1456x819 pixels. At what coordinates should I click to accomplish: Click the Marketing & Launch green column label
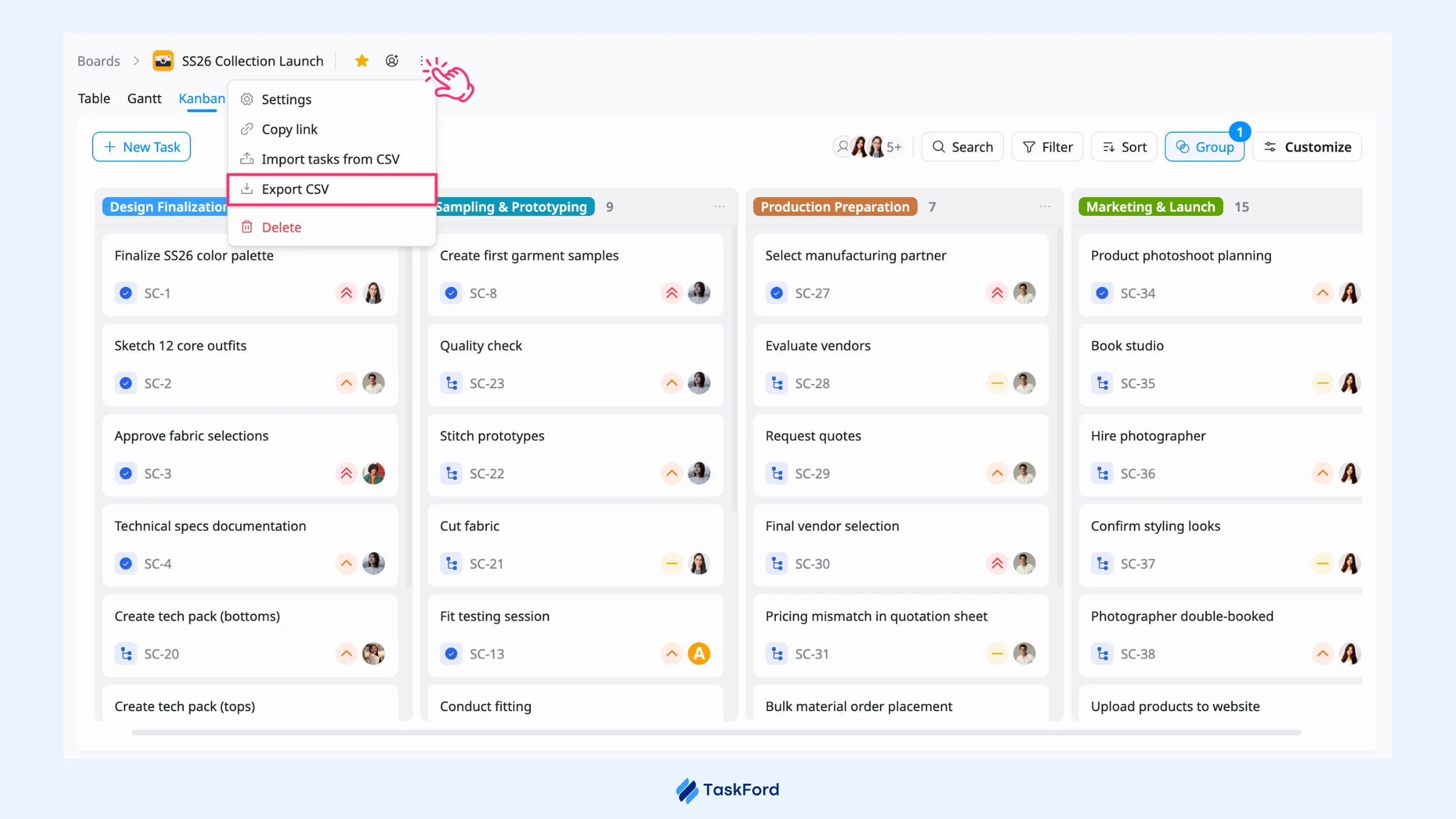(1151, 207)
